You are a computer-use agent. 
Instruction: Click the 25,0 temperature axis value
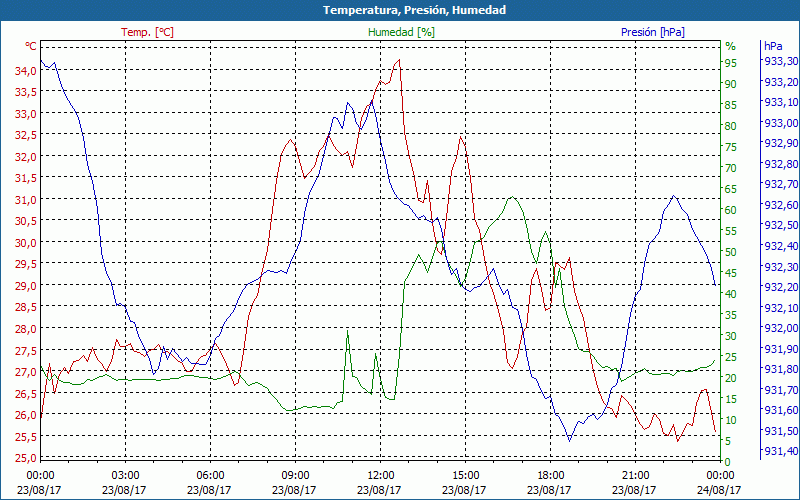26,457
